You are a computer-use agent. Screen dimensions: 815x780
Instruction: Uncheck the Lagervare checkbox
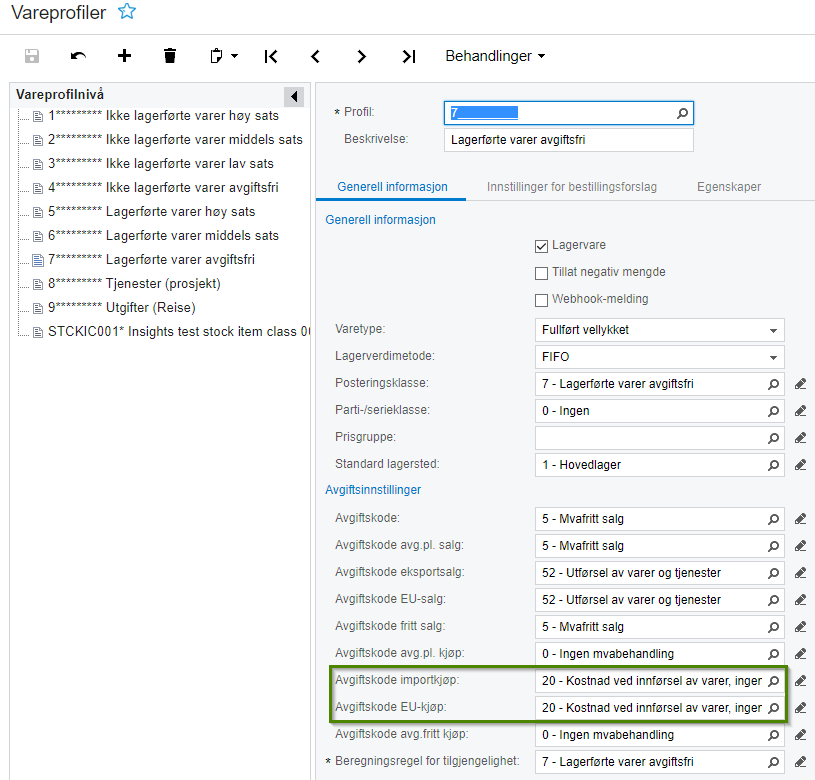(x=542, y=245)
